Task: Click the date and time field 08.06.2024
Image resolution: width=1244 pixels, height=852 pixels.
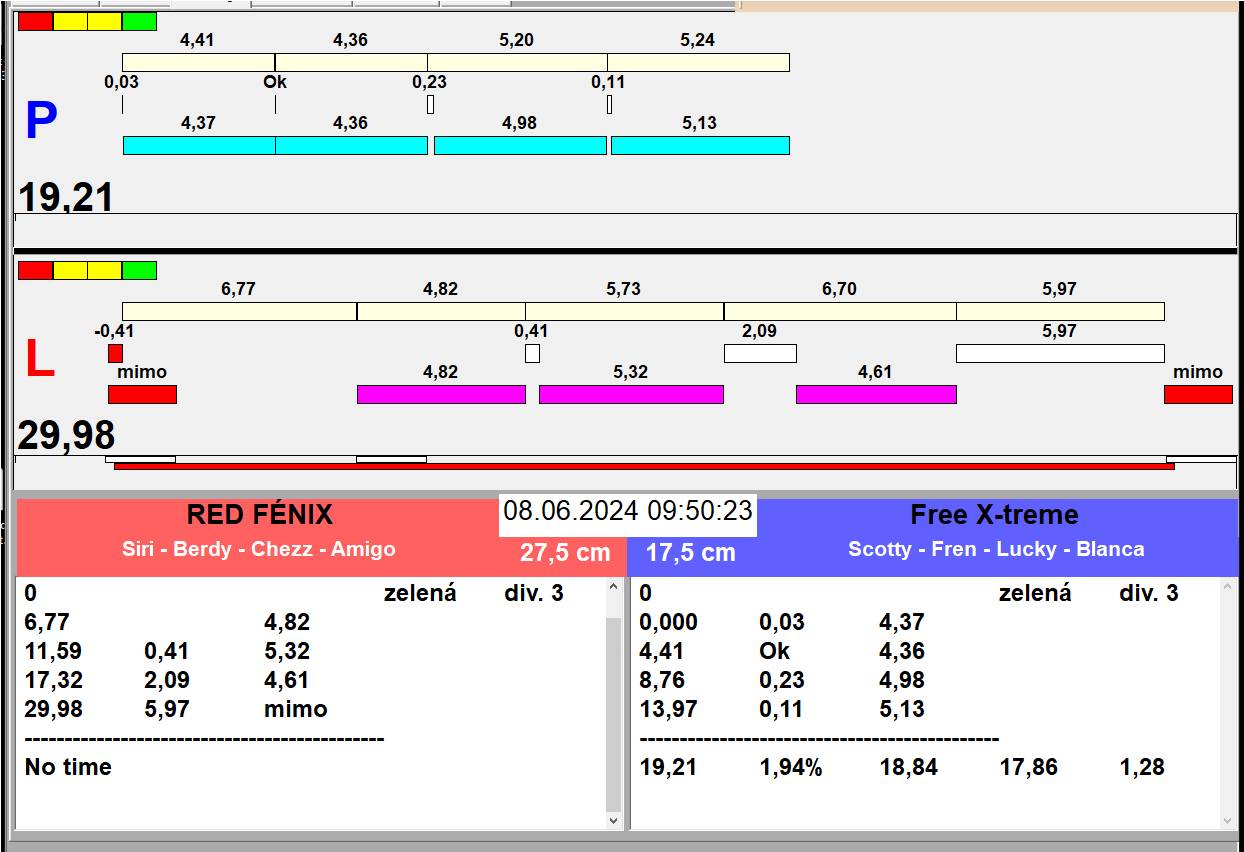Action: pos(627,511)
